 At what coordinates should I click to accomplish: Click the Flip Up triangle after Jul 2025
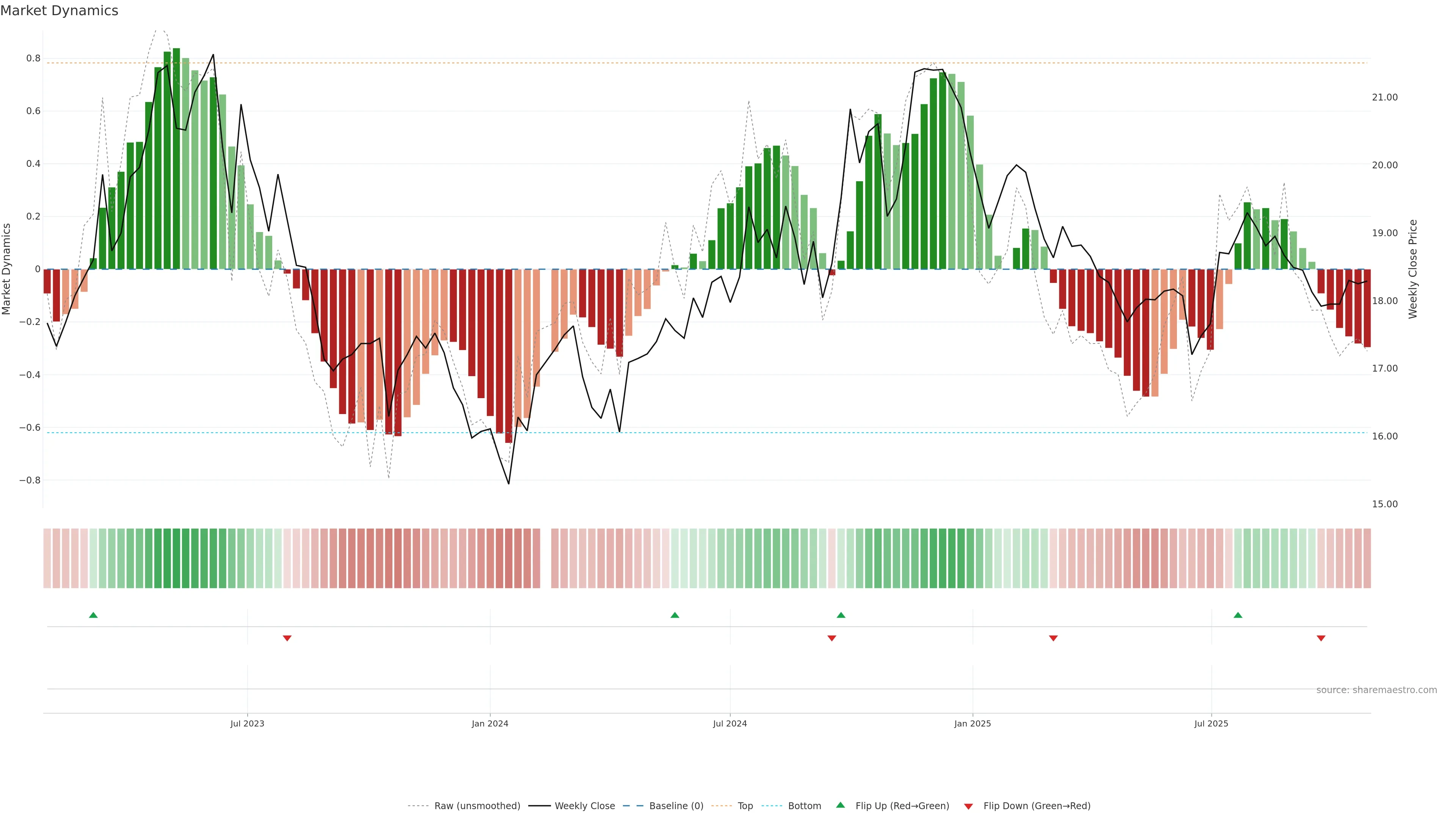1238,615
